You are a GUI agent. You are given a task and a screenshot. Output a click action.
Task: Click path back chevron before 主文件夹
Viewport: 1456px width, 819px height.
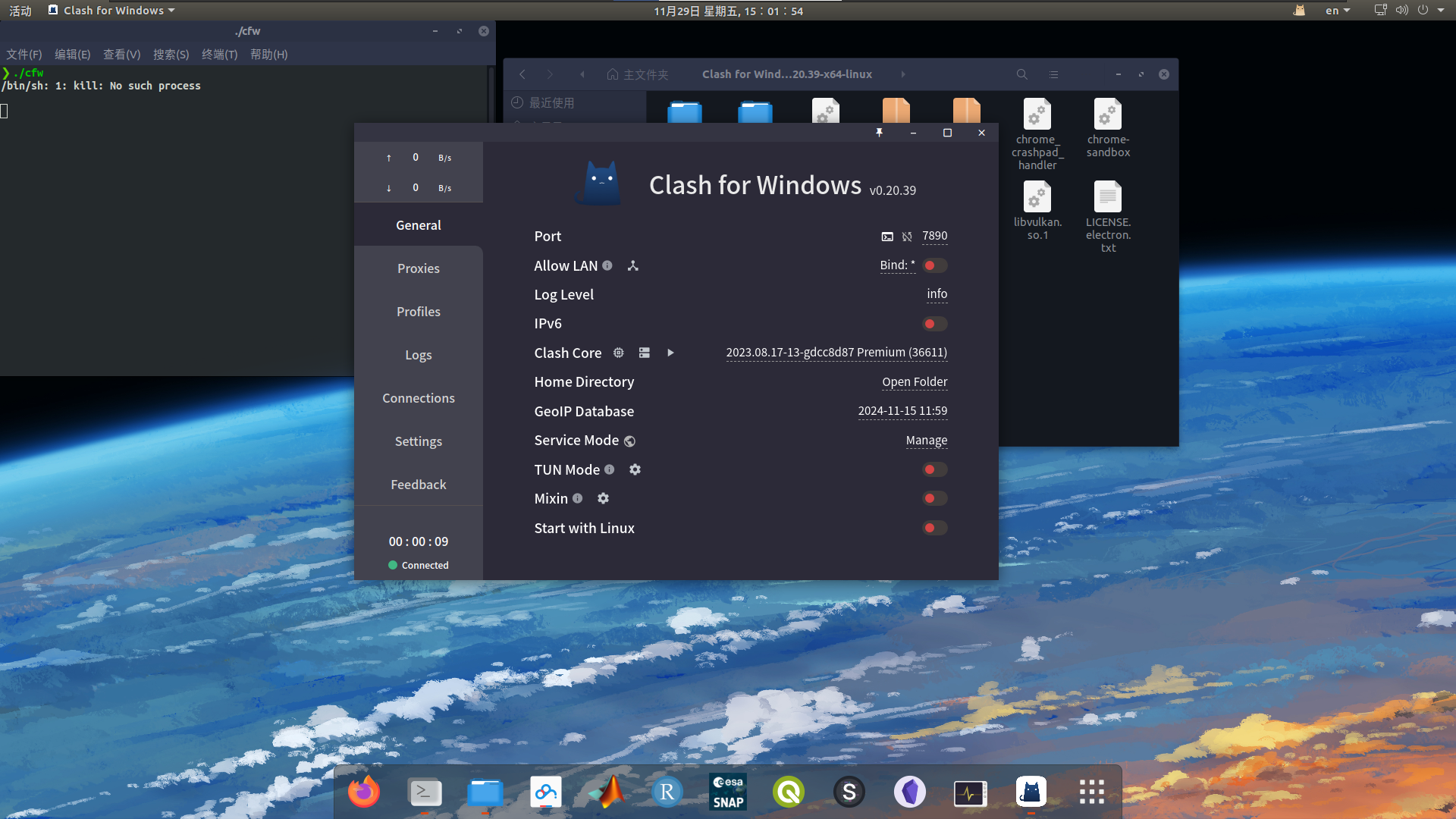point(582,74)
